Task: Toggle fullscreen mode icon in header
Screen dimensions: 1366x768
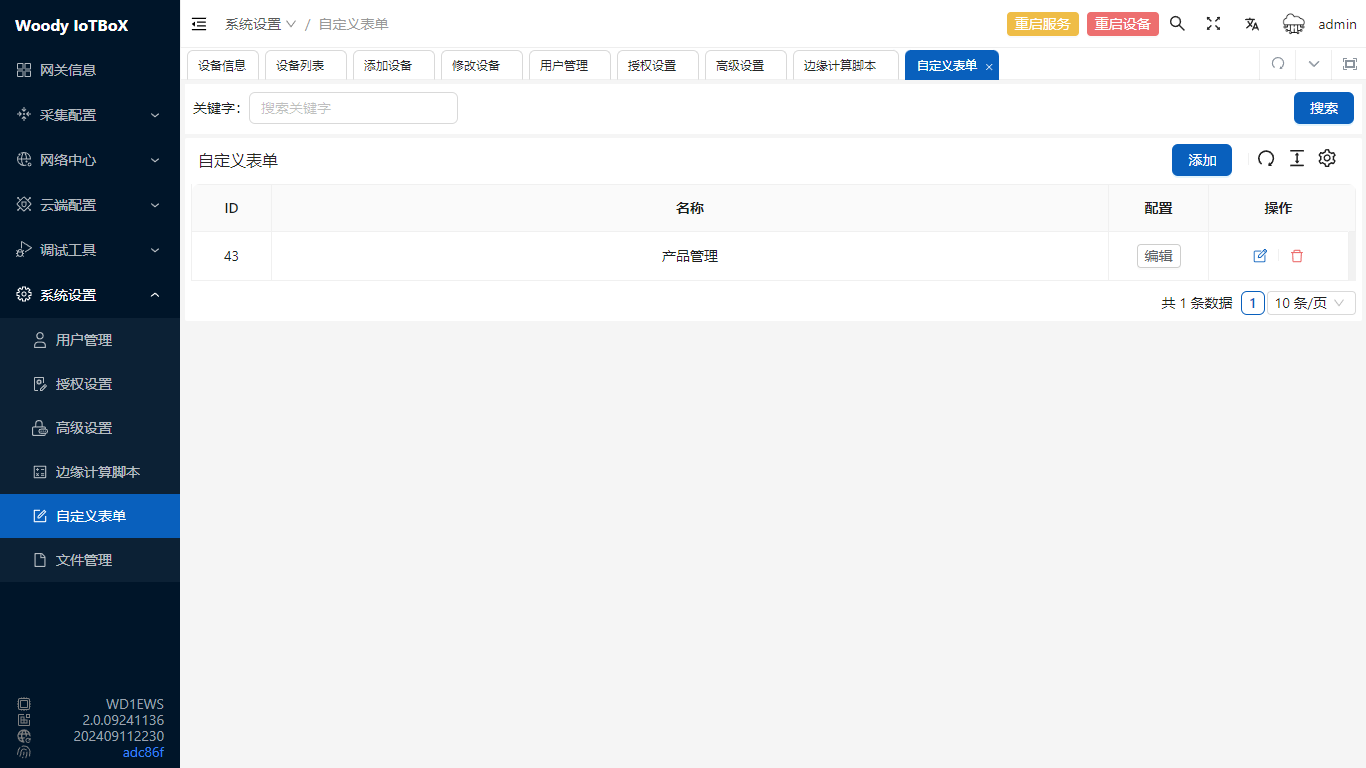Action: pos(1213,24)
